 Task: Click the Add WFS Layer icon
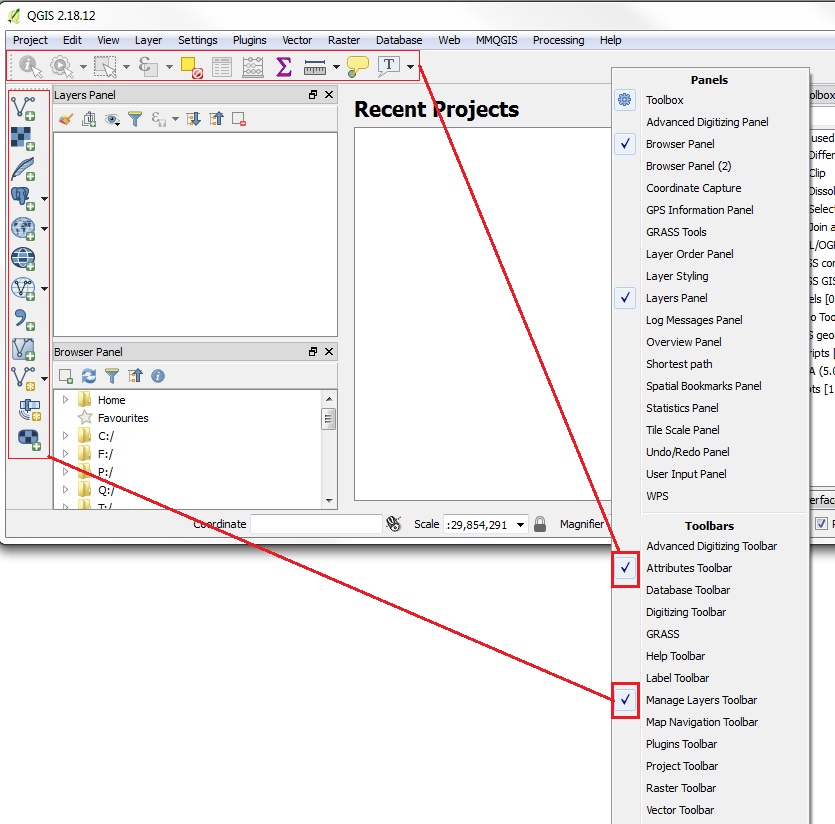23,289
